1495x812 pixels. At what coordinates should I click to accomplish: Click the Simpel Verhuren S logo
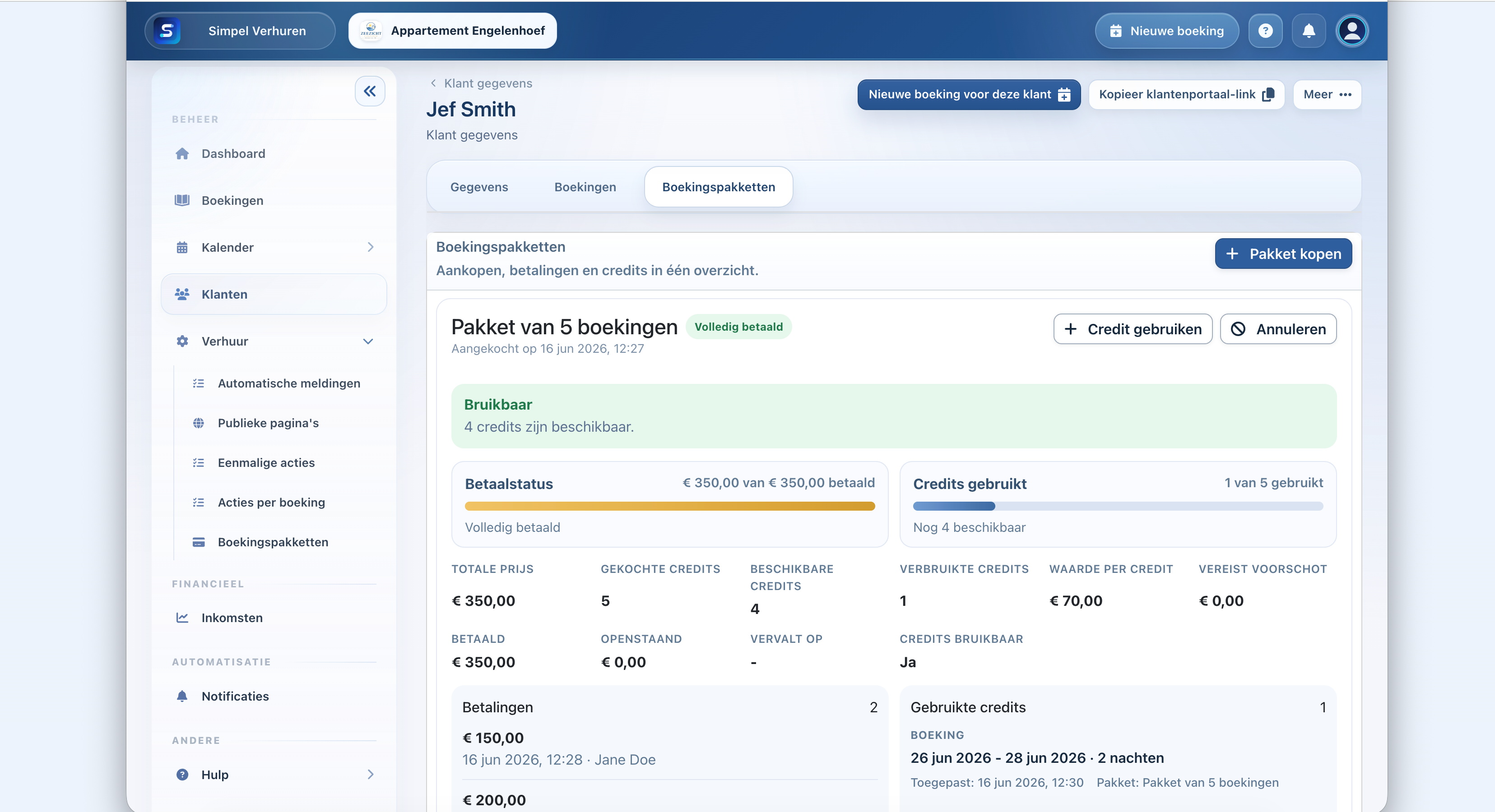pos(167,31)
